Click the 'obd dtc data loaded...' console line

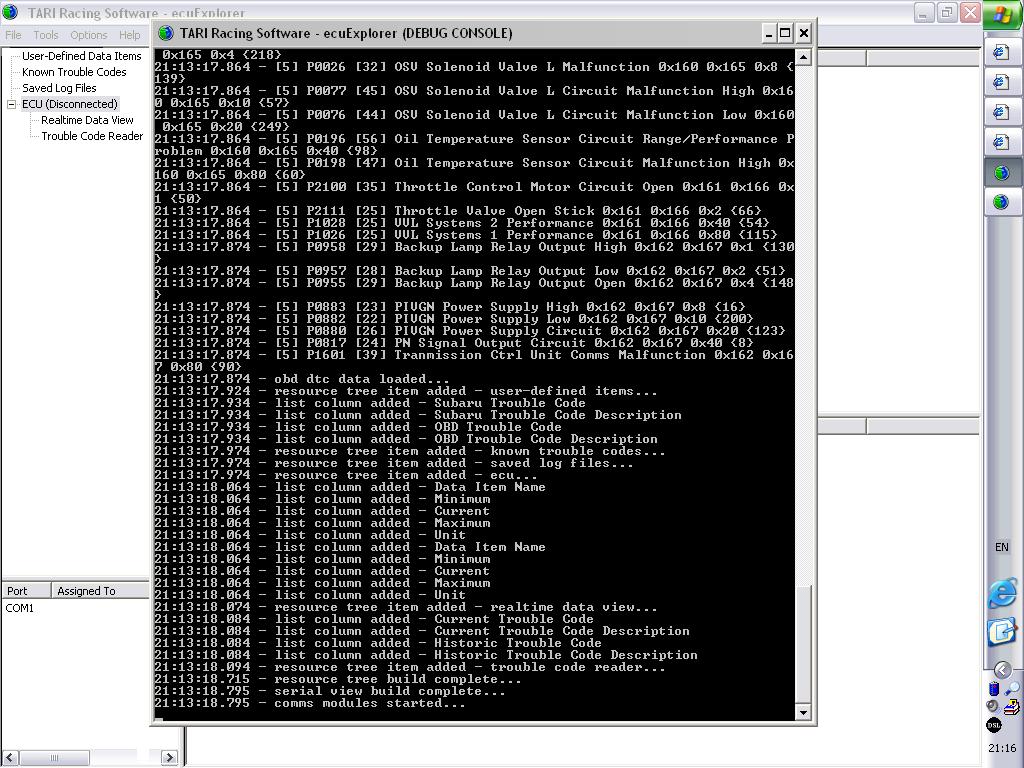[302, 379]
